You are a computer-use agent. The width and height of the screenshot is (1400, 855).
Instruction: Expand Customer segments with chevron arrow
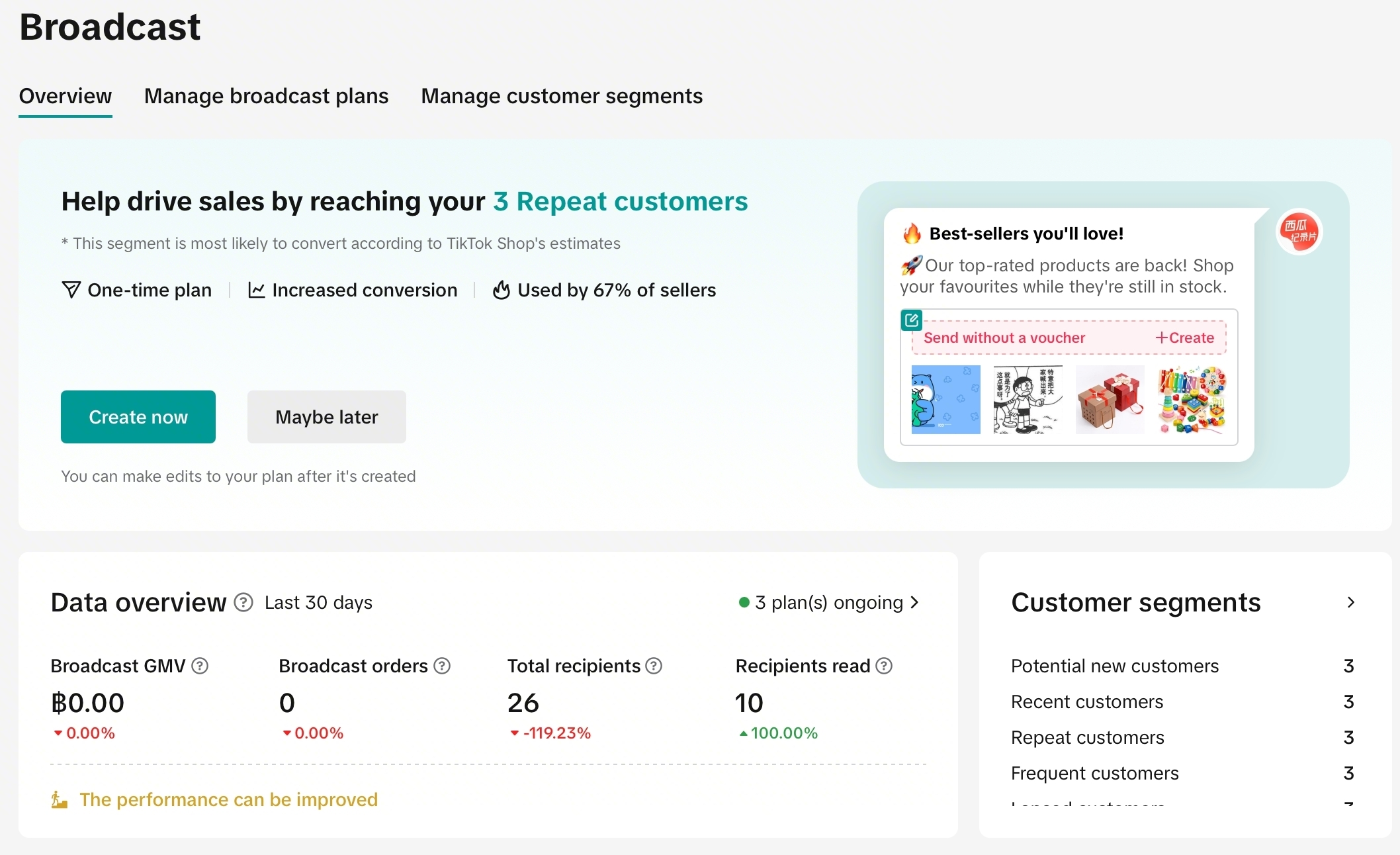tap(1350, 603)
